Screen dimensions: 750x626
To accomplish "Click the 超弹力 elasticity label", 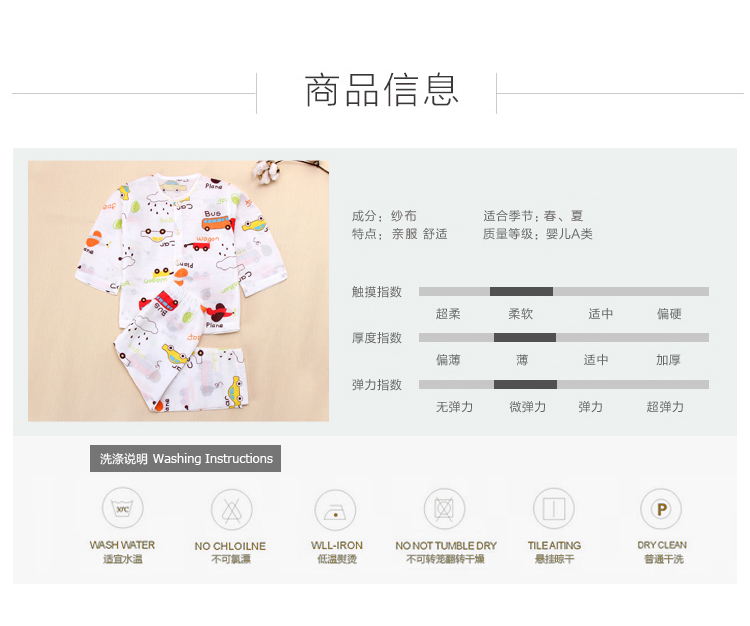I will (x=665, y=407).
